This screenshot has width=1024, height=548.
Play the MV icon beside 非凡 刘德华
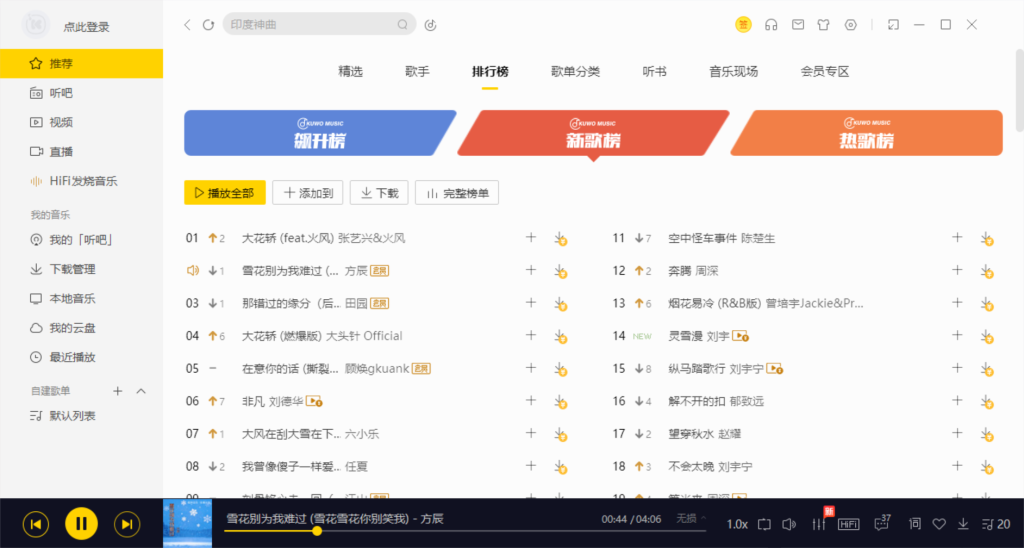[314, 401]
